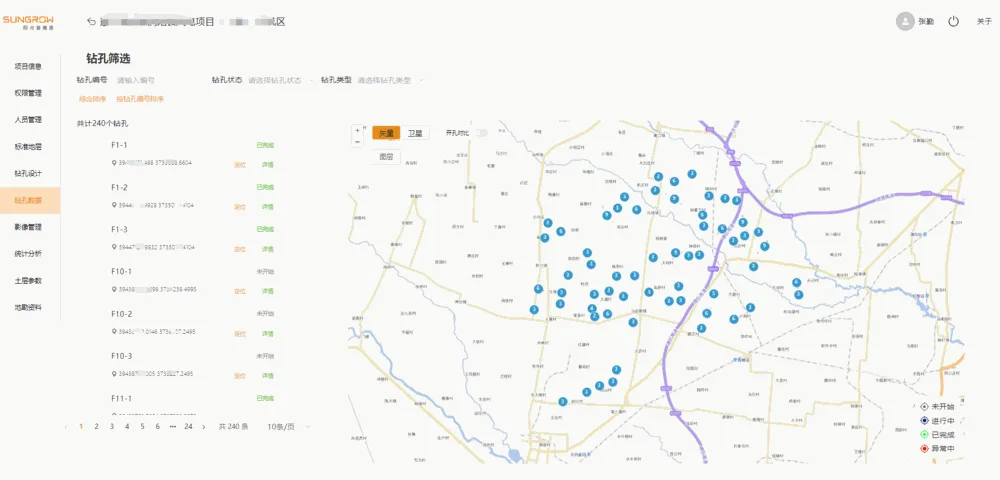Click the location pin icon of F1-3
The width and height of the screenshot is (1000, 480).
(114, 247)
